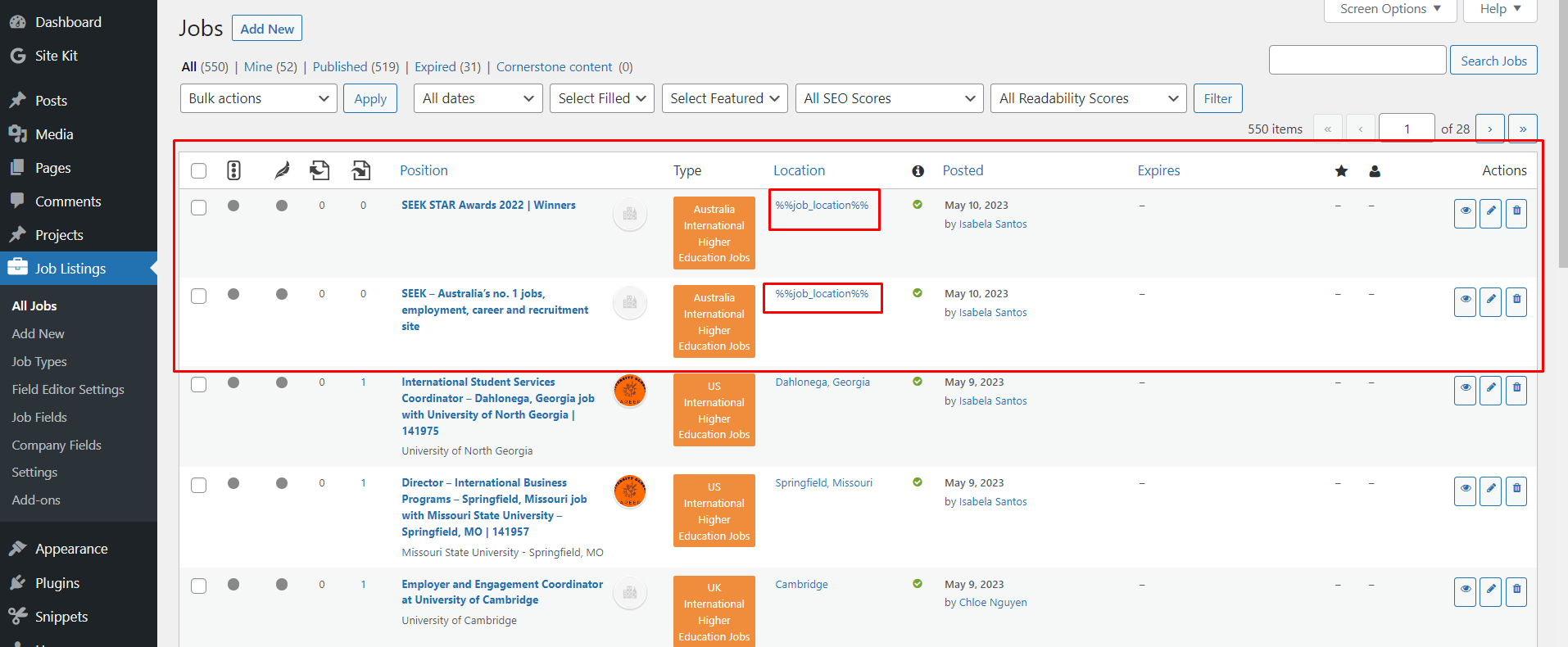Screen dimensions: 1568x647
Task: Click the filled person column icon
Action: coord(1375,170)
